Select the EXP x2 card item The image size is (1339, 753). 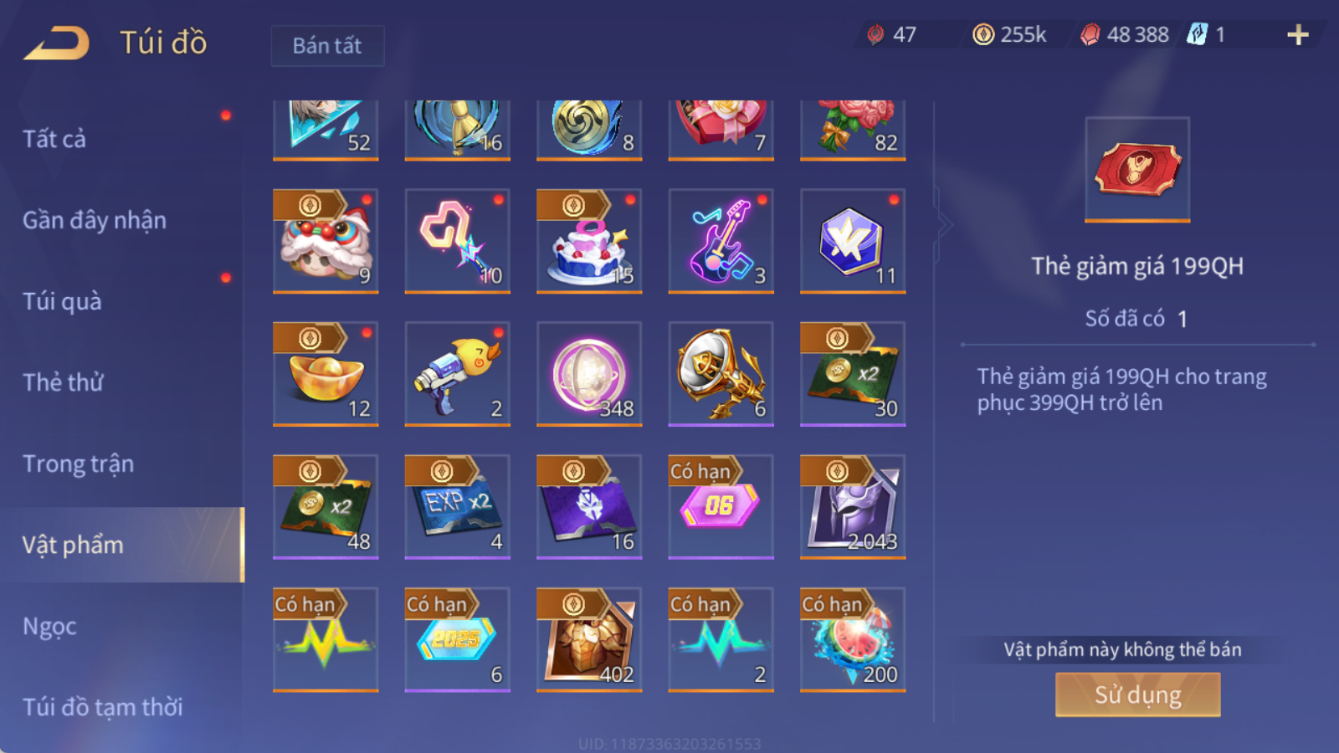coord(458,507)
